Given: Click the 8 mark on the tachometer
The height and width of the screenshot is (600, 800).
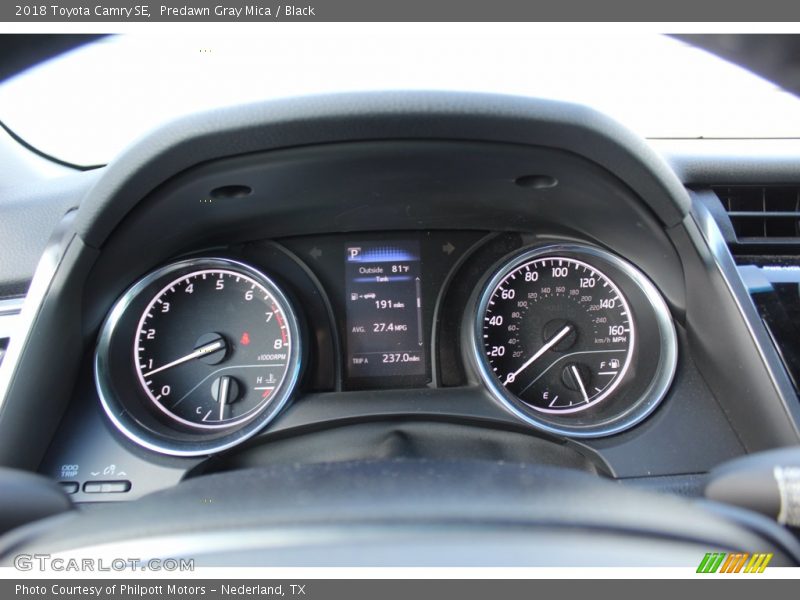Looking at the screenshot, I should [278, 344].
